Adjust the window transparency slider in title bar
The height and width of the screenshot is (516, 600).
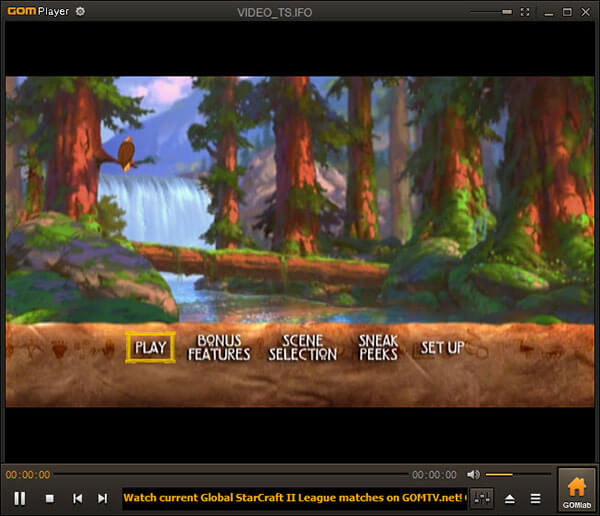[x=491, y=12]
